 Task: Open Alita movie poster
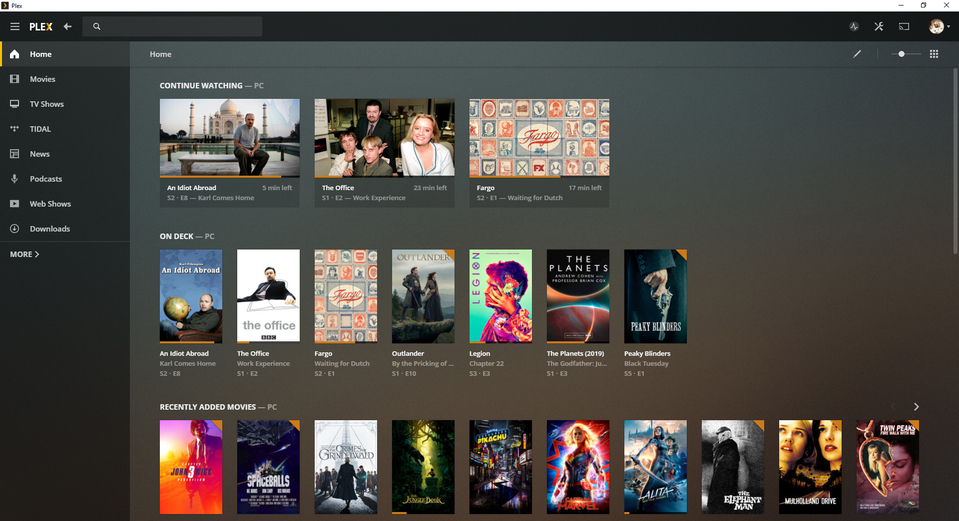click(655, 467)
